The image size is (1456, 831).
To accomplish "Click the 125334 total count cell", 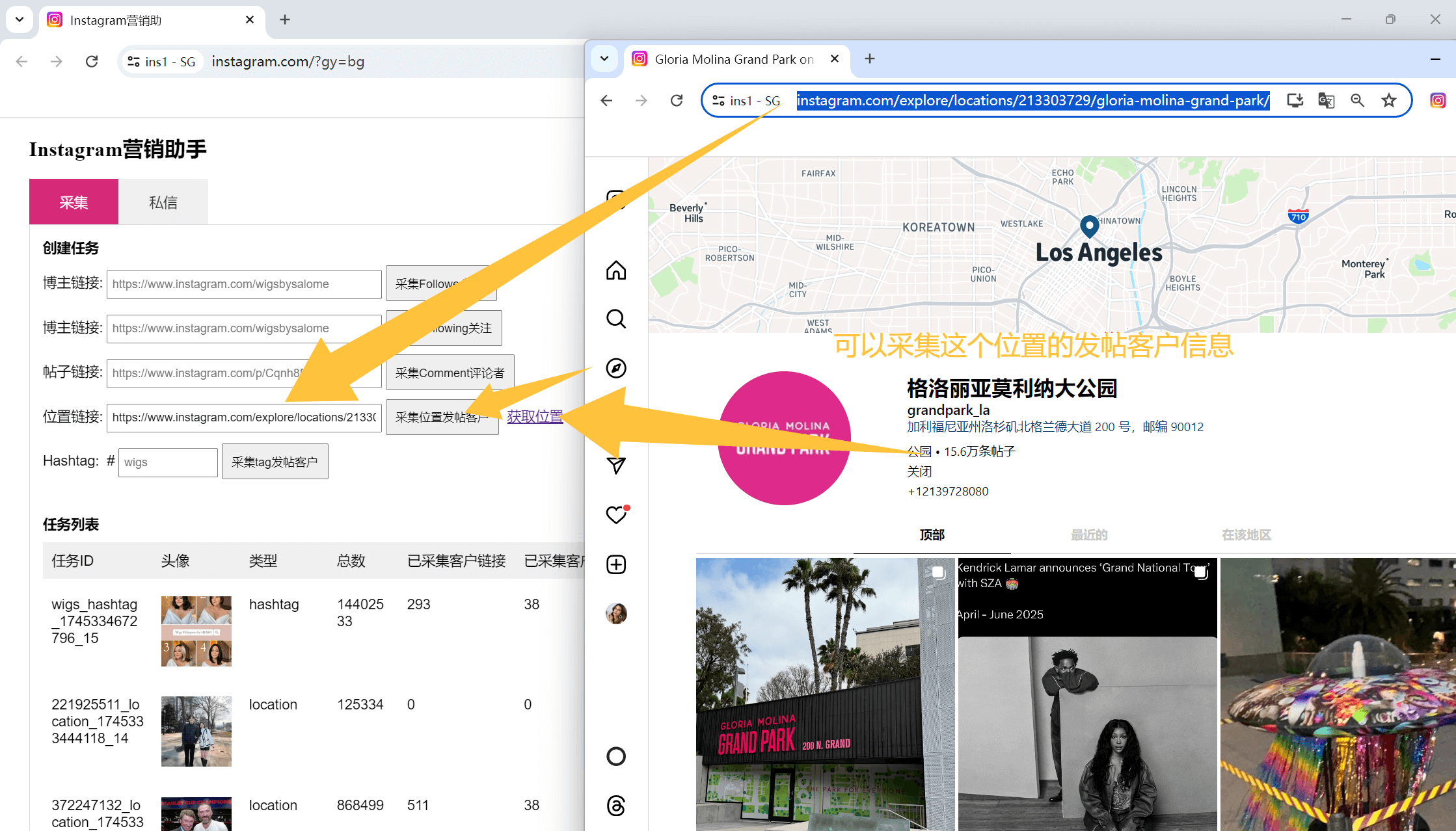I will click(x=360, y=705).
